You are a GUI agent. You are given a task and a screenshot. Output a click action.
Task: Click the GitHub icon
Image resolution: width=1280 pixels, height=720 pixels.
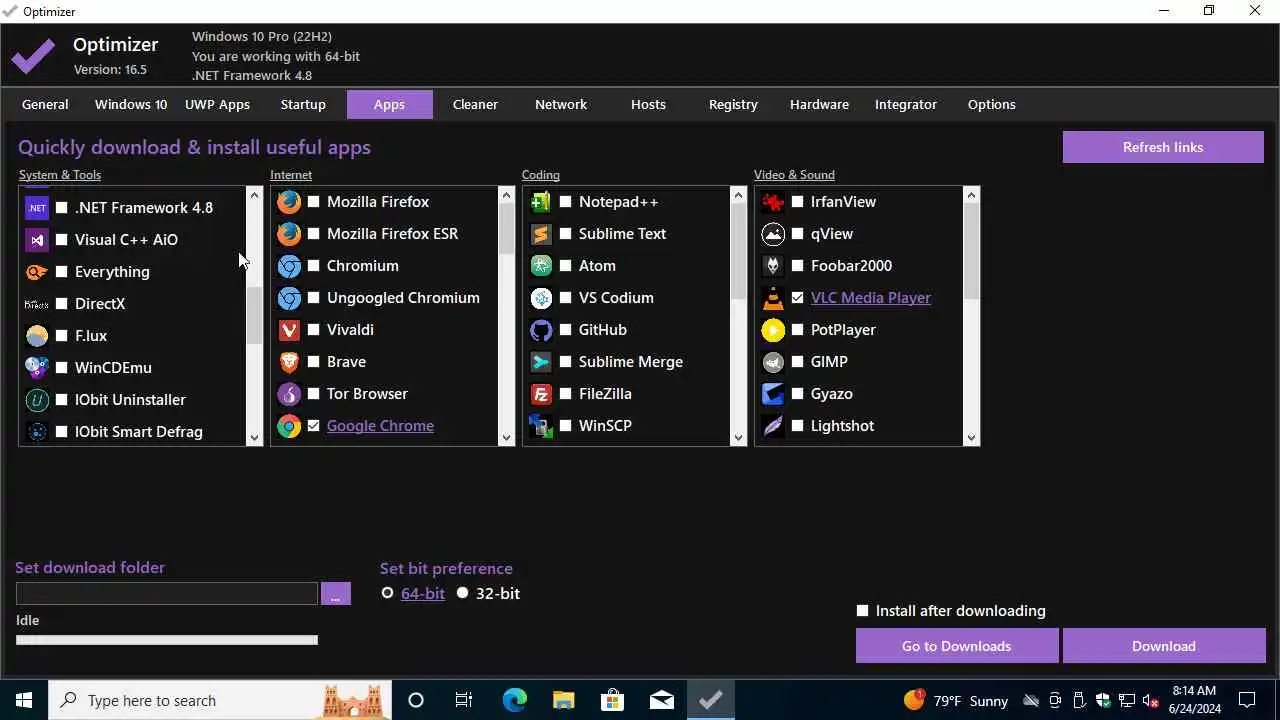pyautogui.click(x=541, y=330)
